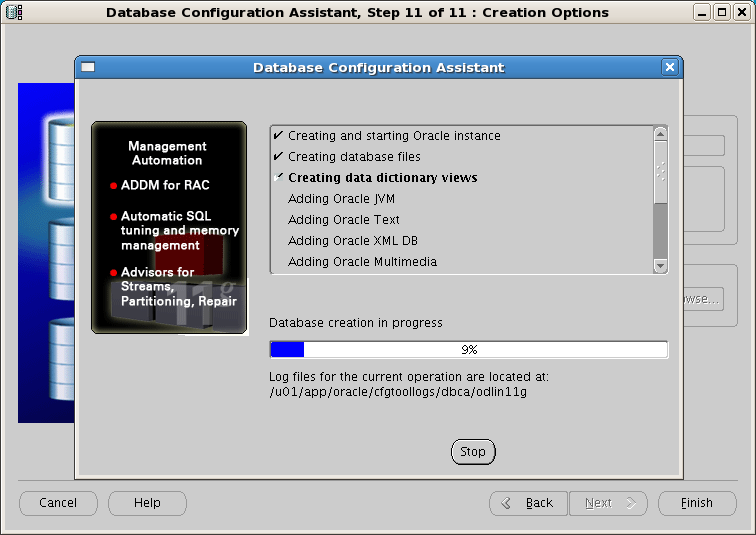
Task: Click the steps list scrollbar thumb
Action: coord(660,172)
